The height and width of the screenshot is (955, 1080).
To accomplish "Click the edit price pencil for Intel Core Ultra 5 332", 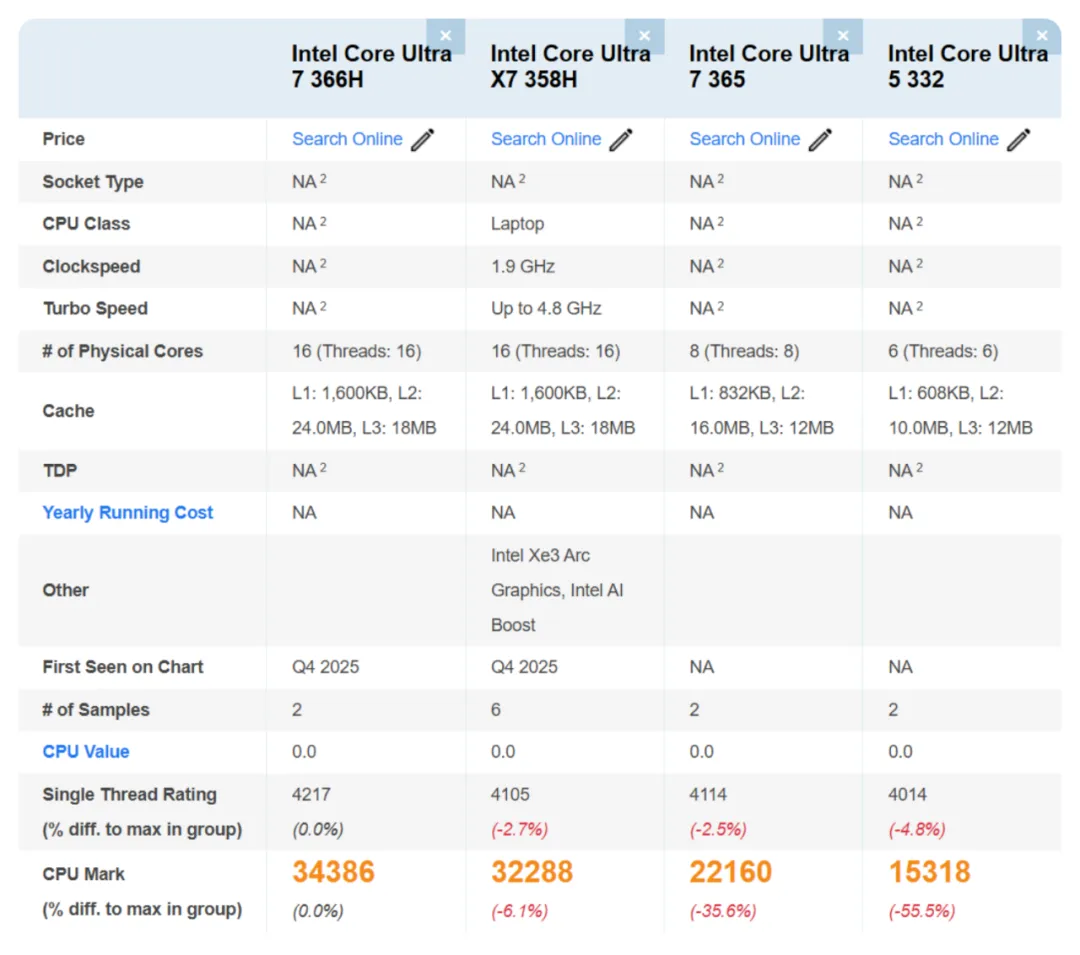I will [x=1019, y=139].
